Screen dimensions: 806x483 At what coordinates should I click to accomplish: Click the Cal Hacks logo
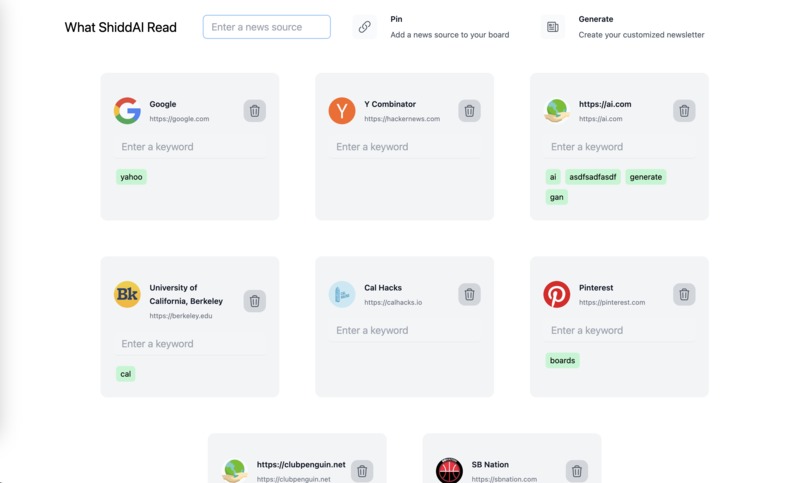coord(342,294)
